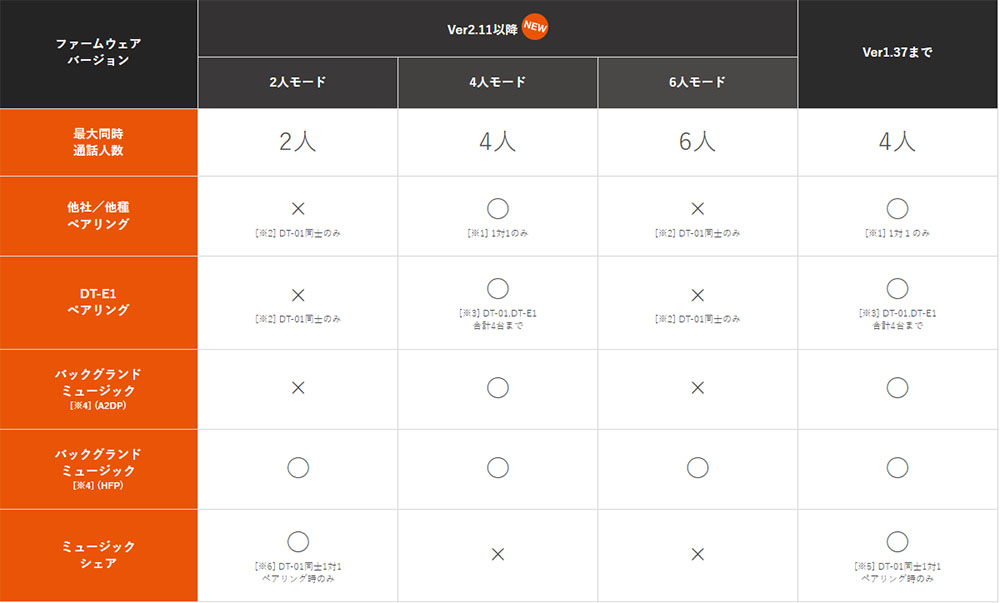Screen dimensions: 1000x603
Task: Select the 6人モード column header
Action: pos(698,82)
